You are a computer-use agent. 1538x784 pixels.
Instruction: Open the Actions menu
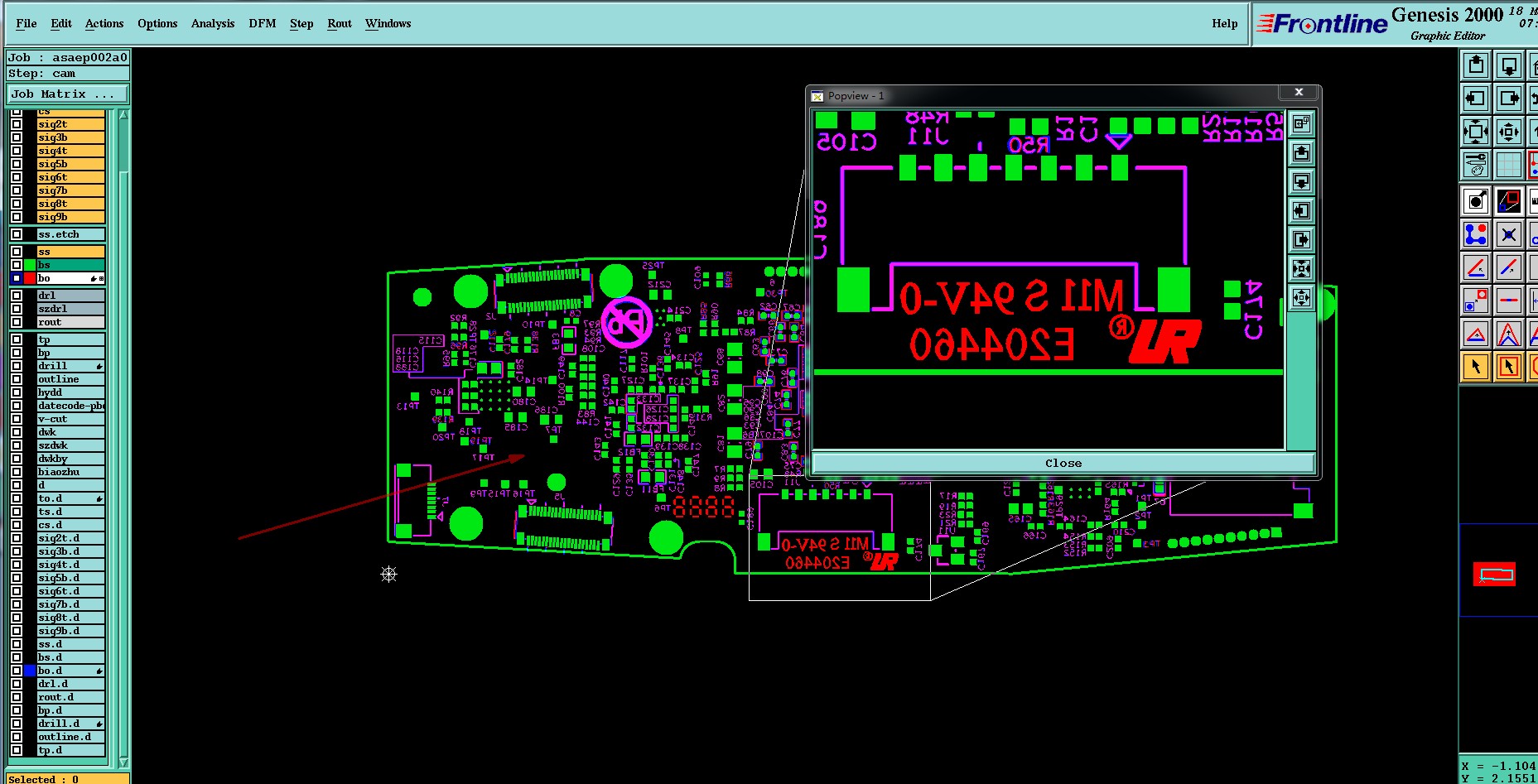click(104, 23)
